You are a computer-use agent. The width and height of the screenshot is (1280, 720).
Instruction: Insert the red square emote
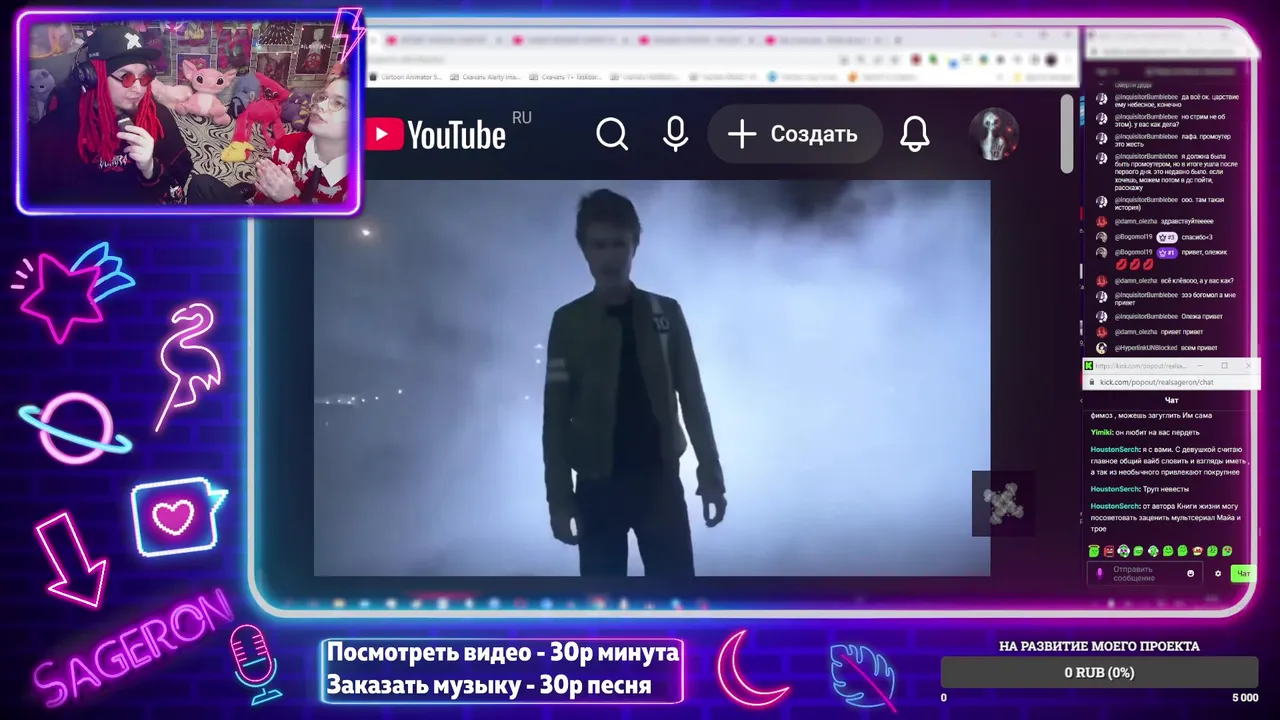point(1109,551)
